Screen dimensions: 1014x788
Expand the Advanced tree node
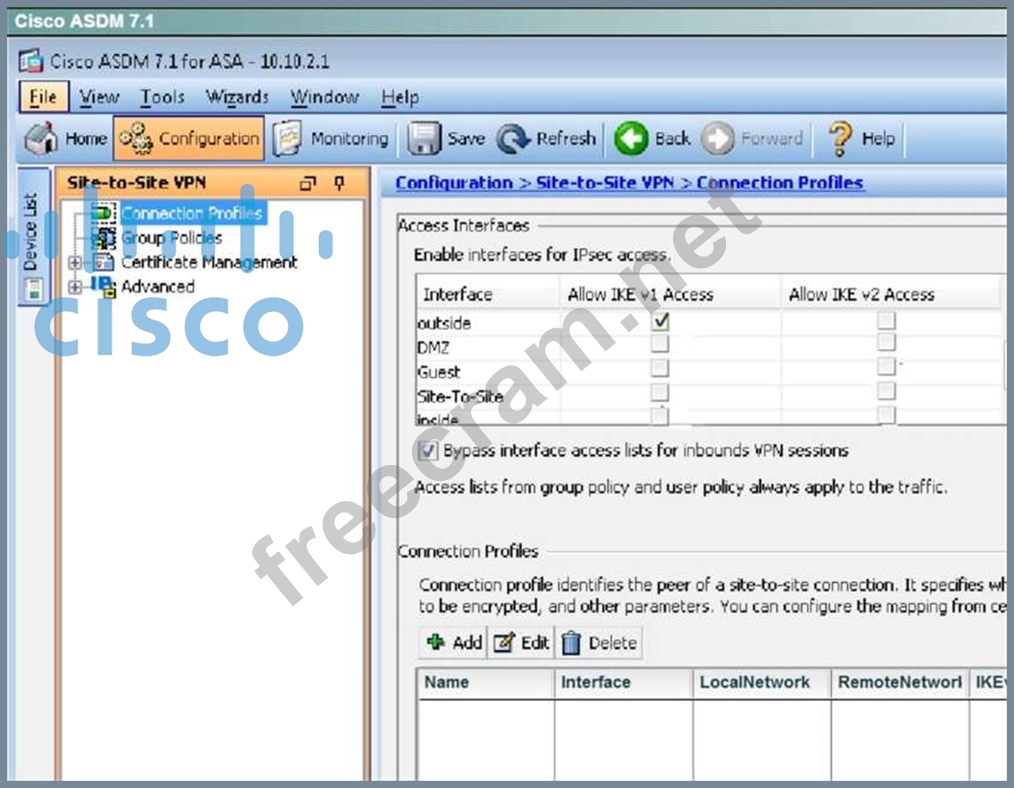coord(75,287)
